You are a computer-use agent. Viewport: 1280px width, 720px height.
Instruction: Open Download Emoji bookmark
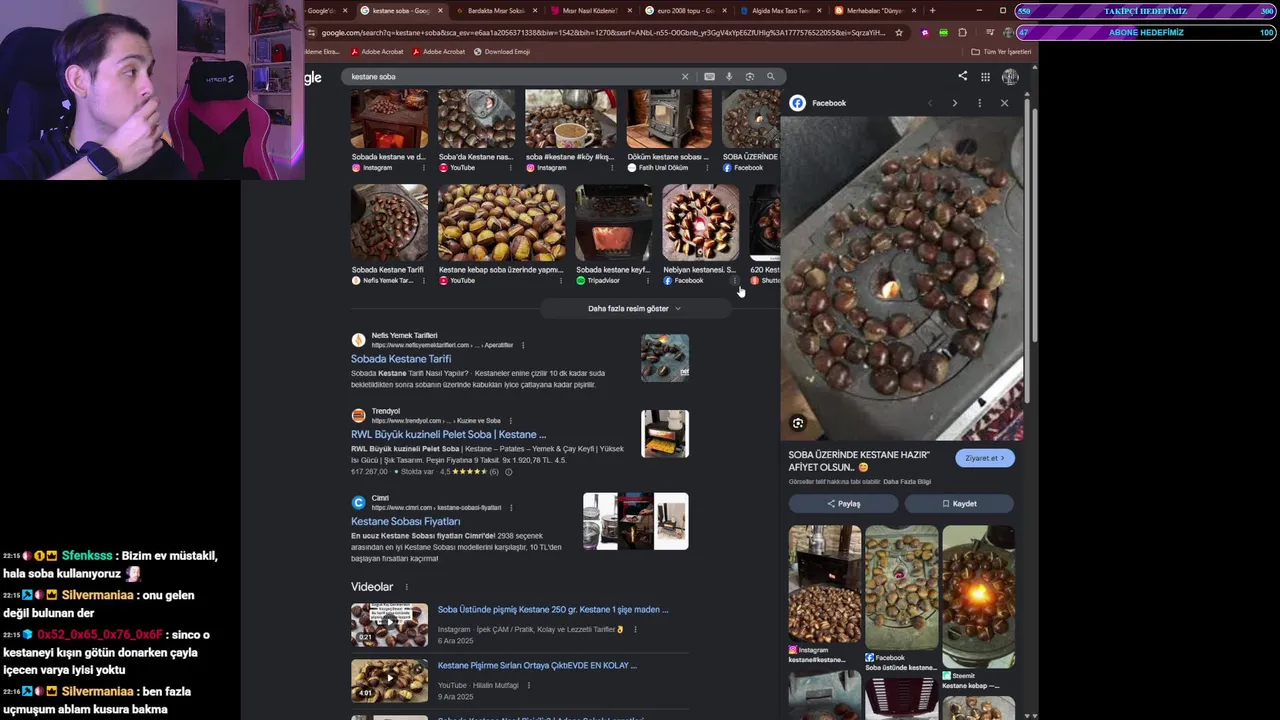501,52
